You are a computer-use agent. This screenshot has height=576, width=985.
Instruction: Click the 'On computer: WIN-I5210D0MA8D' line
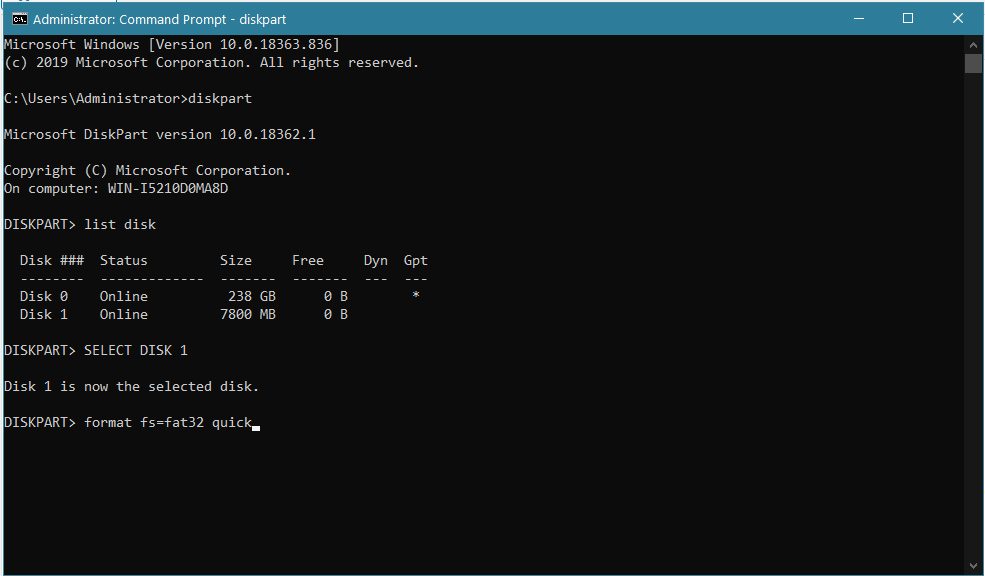coord(116,188)
